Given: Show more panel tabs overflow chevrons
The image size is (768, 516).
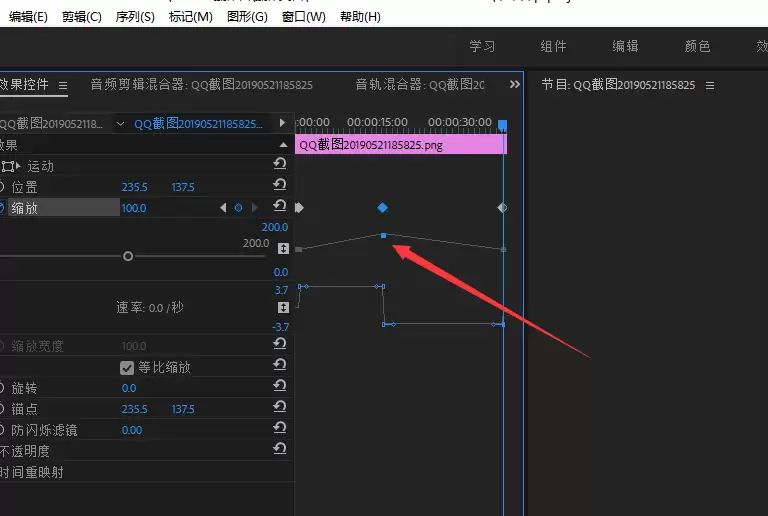Looking at the screenshot, I should tap(514, 84).
